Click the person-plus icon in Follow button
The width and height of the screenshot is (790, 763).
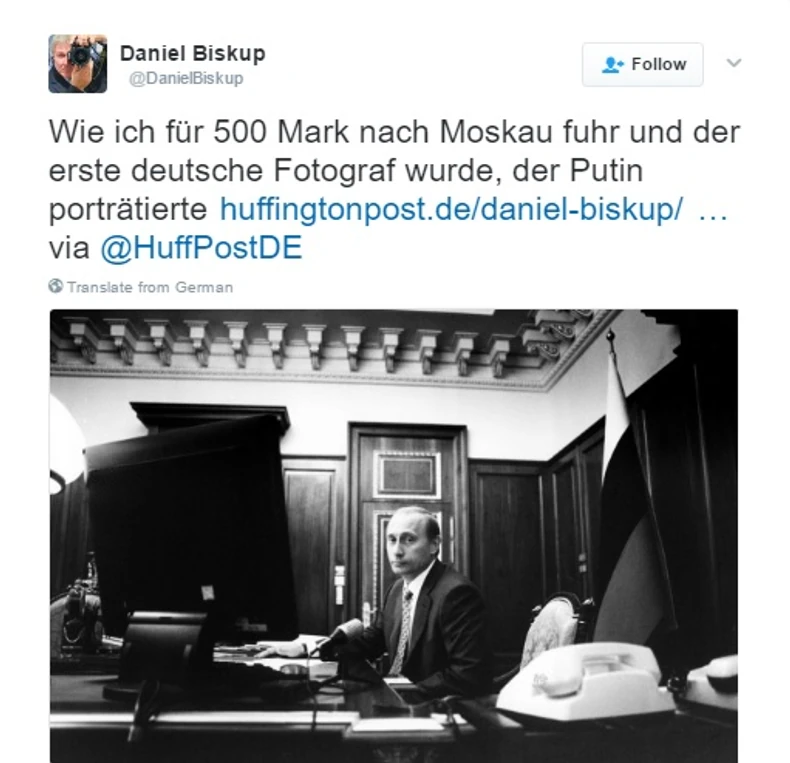[x=612, y=65]
